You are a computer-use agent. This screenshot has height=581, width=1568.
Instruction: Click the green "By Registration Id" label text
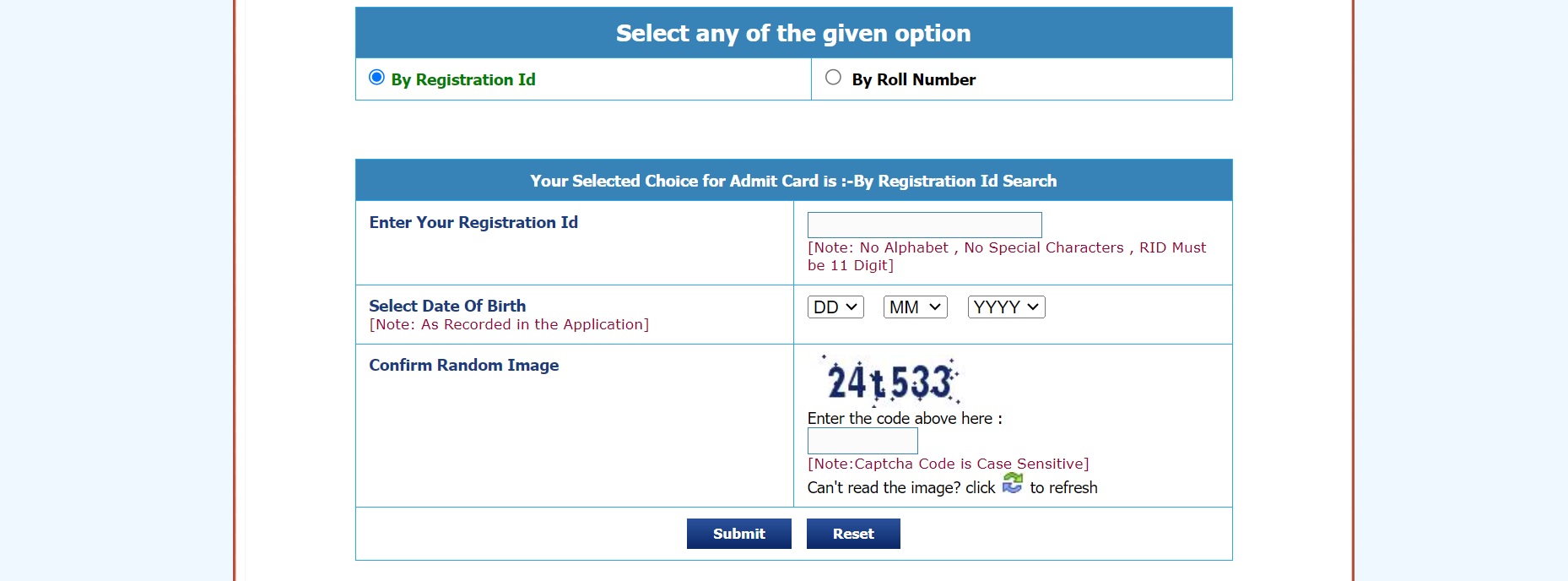[463, 79]
